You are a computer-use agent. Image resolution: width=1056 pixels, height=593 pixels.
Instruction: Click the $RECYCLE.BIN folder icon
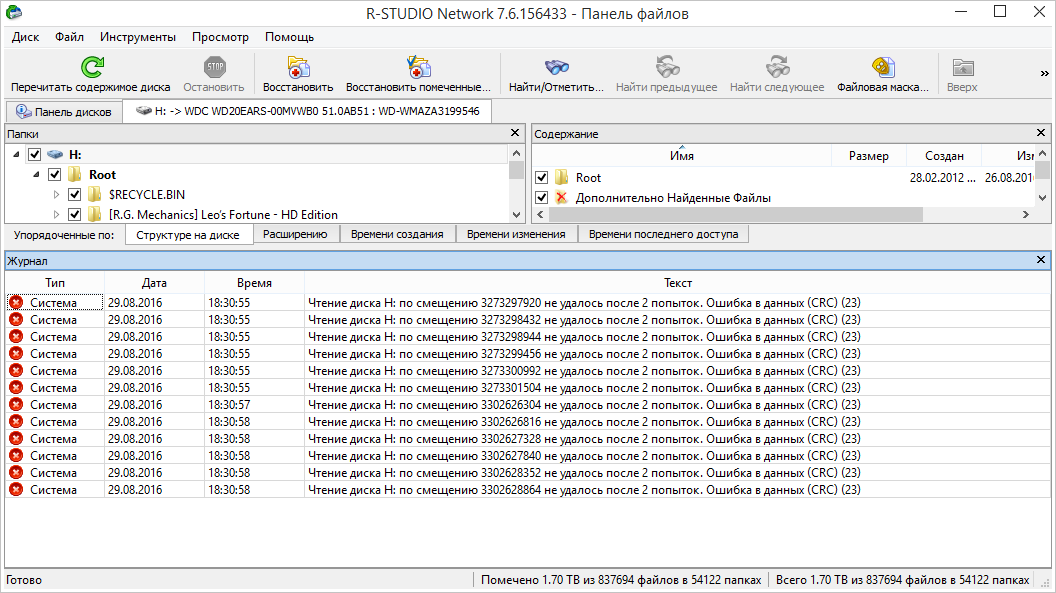pos(94,195)
